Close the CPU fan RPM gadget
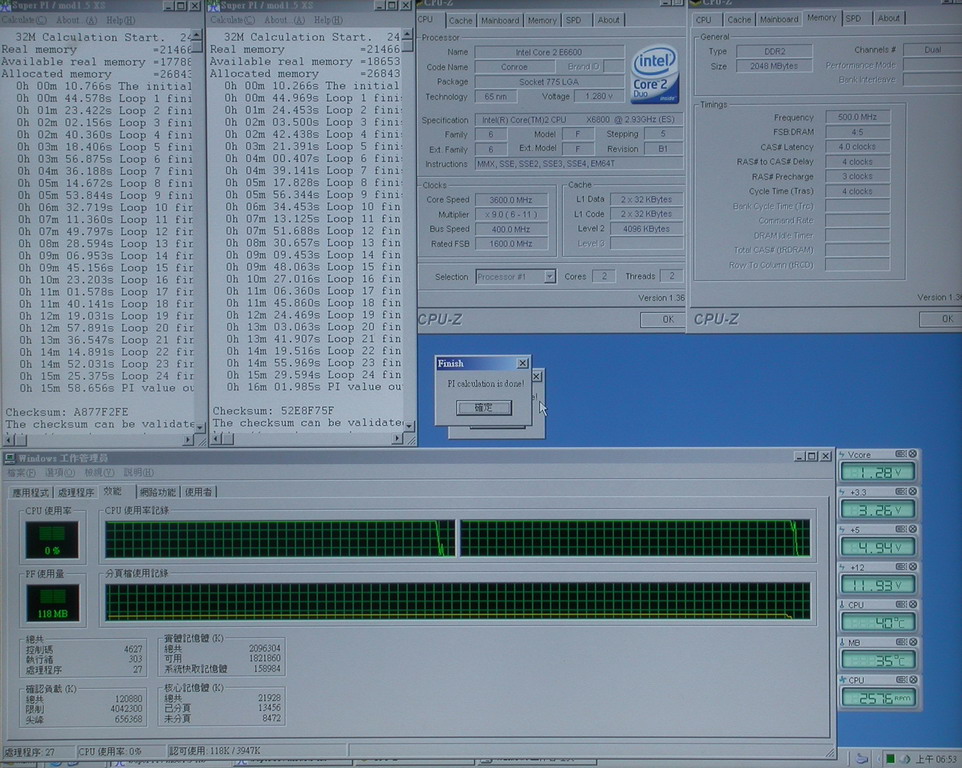962x768 pixels. (x=912, y=680)
